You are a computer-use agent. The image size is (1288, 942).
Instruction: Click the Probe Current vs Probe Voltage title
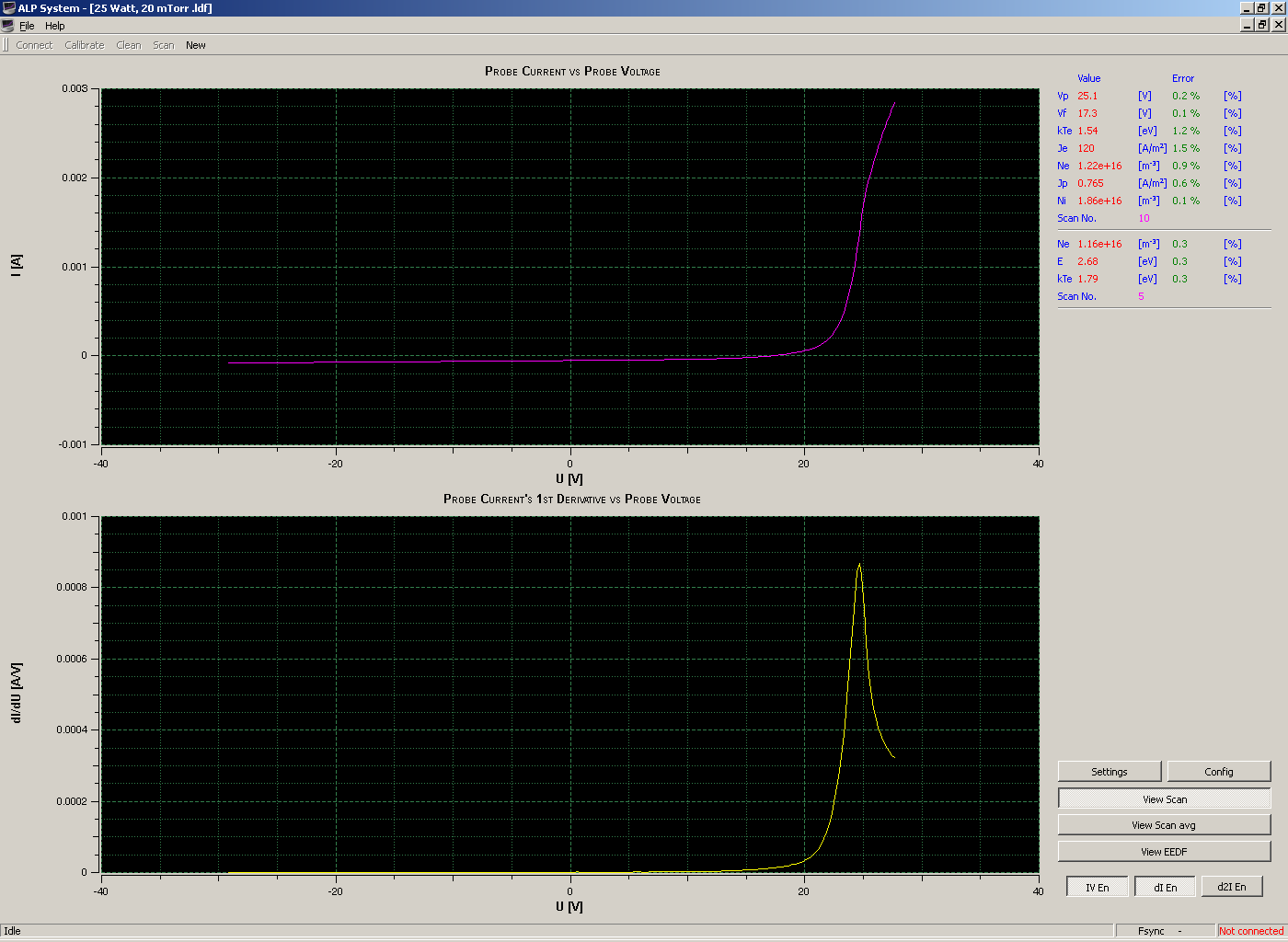(572, 71)
